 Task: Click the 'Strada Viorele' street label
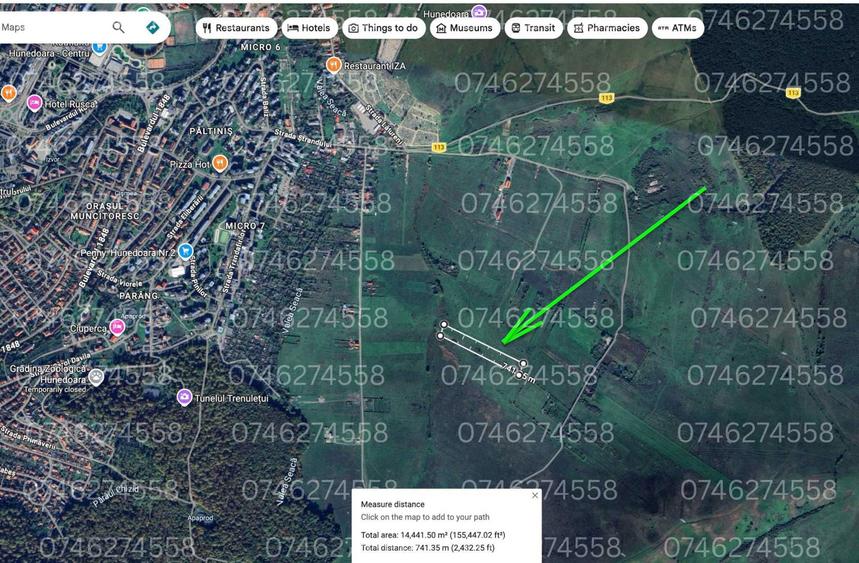click(x=119, y=279)
